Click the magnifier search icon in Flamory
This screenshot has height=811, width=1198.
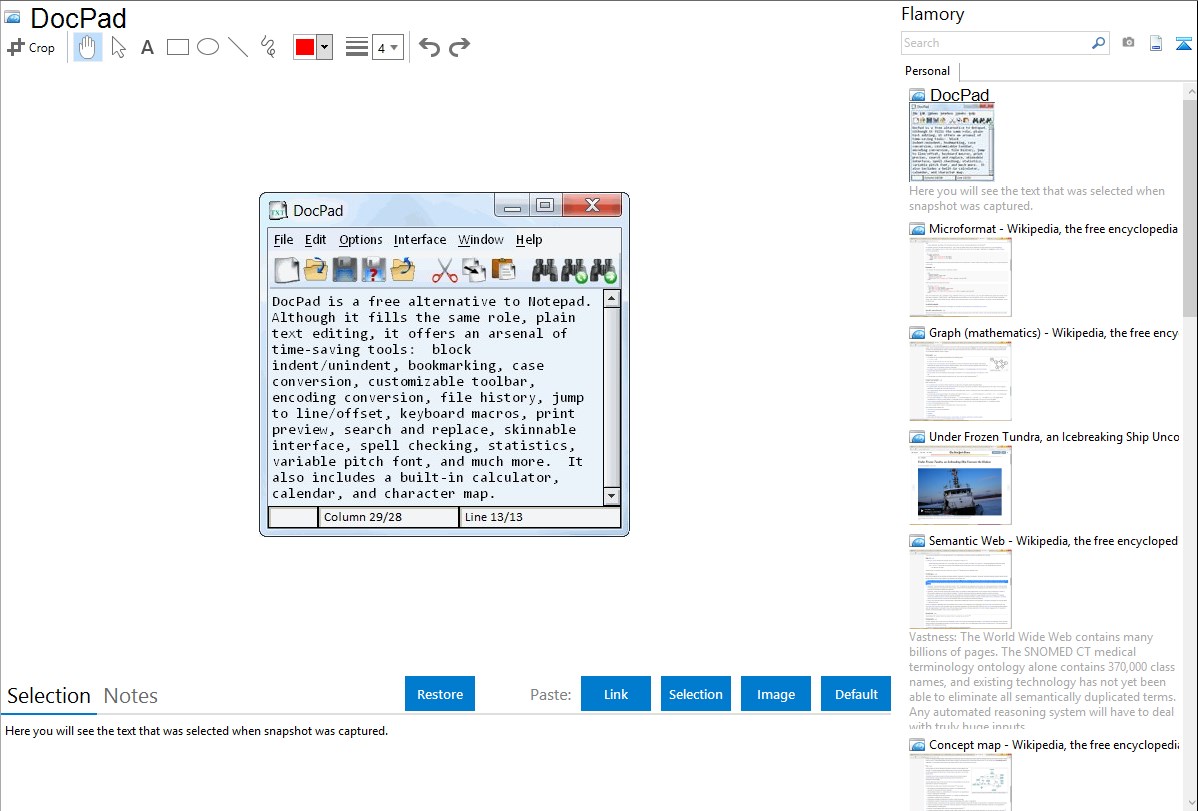[1098, 43]
